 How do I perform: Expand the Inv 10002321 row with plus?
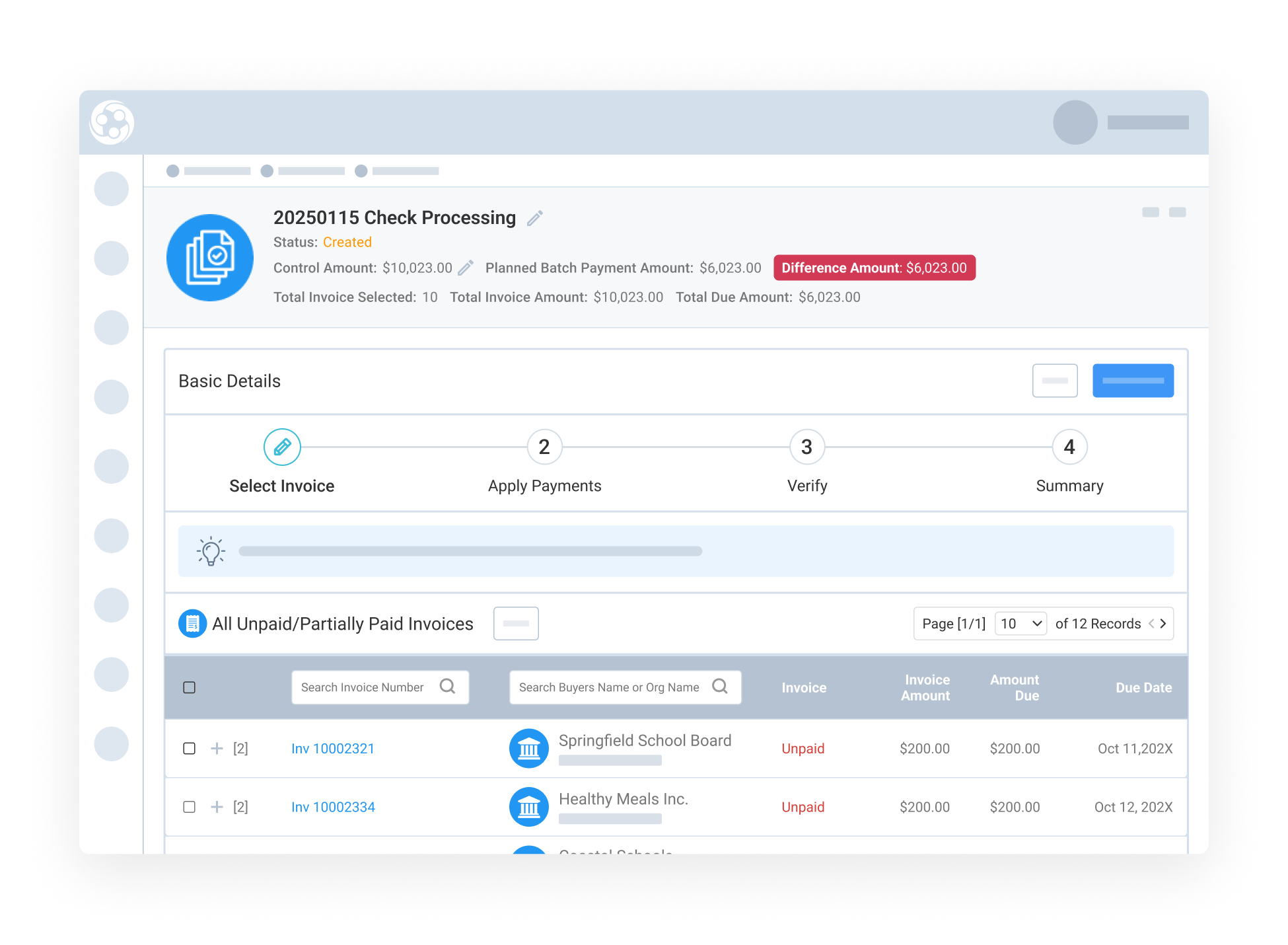tap(217, 748)
